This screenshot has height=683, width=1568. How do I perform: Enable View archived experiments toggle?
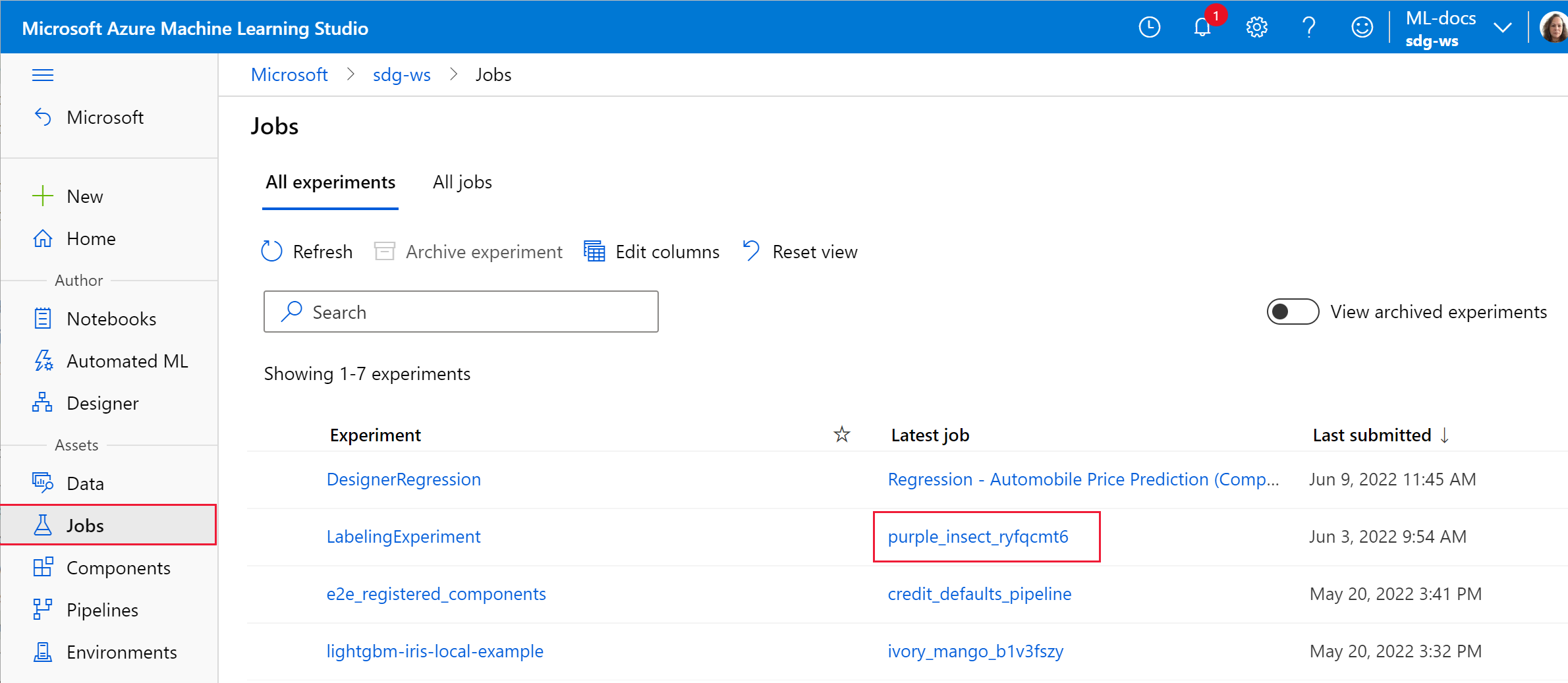[1291, 312]
